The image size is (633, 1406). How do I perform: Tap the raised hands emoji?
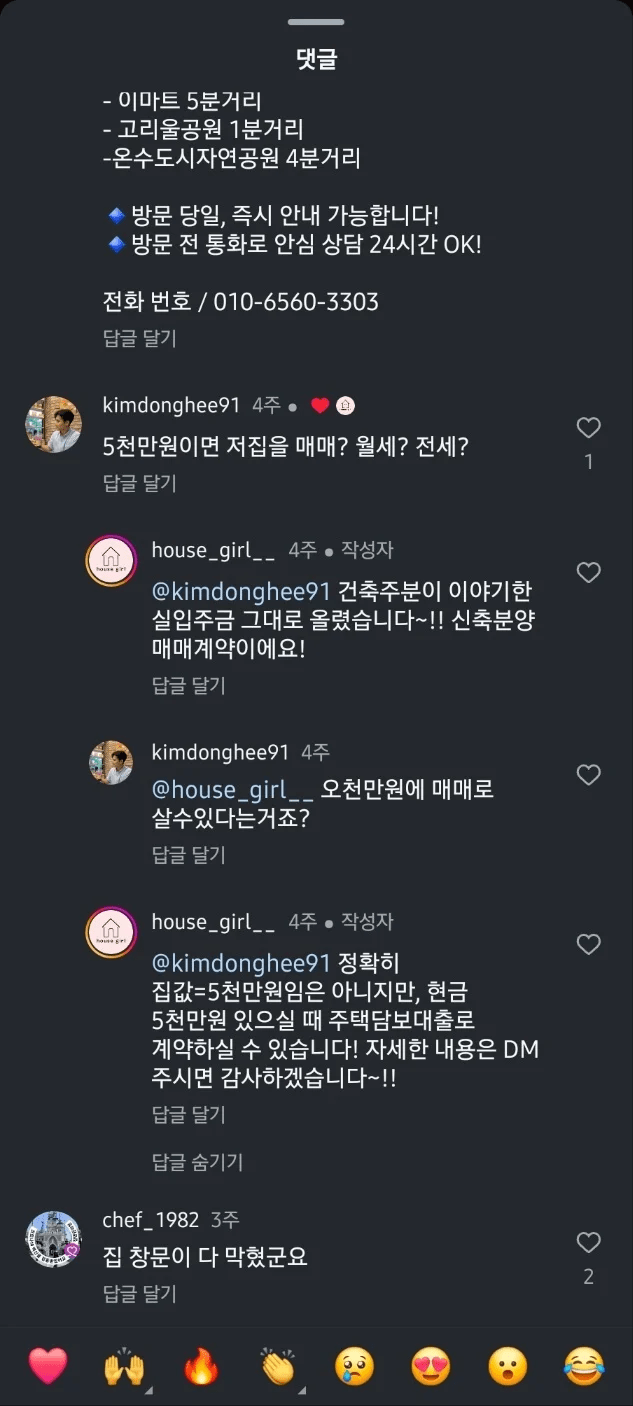125,1366
